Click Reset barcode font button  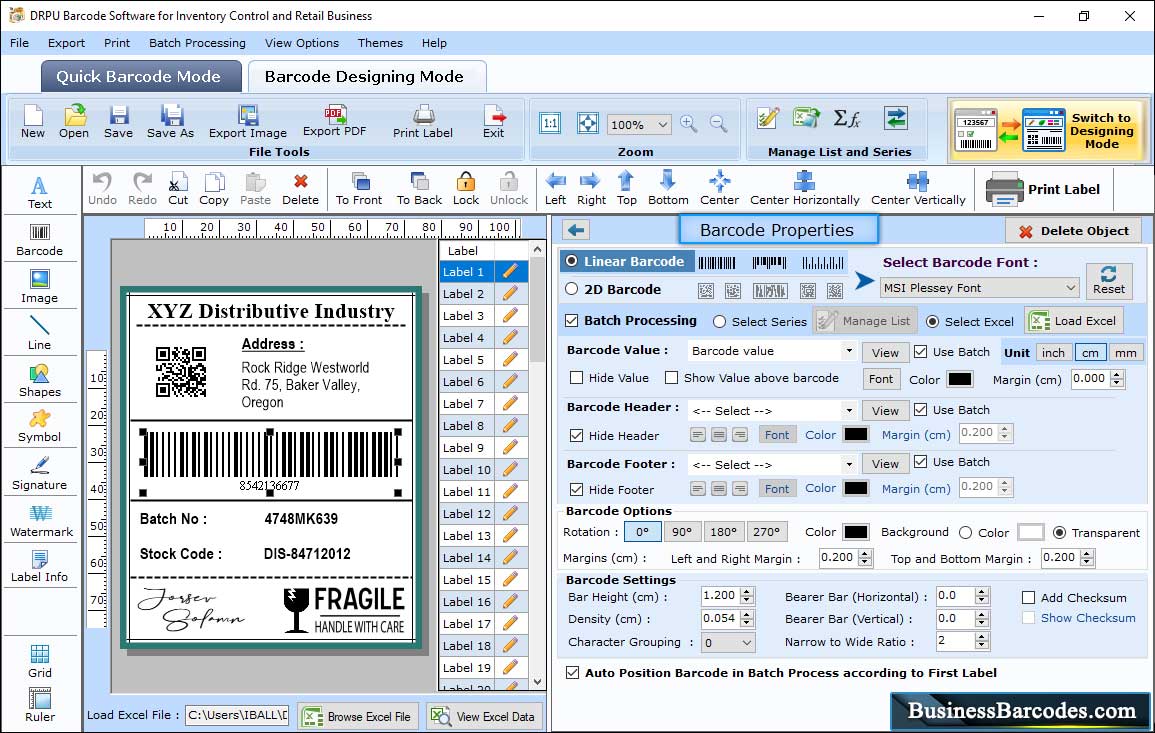(x=1109, y=281)
